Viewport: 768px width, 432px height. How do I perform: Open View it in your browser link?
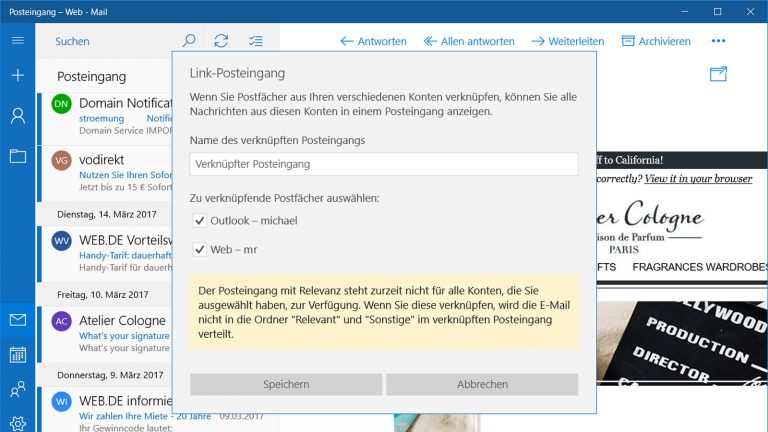coord(698,179)
